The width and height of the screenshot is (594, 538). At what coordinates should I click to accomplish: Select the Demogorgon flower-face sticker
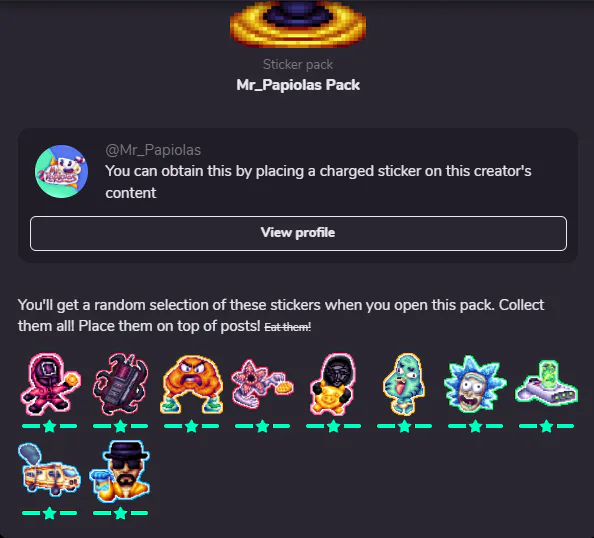pos(262,385)
